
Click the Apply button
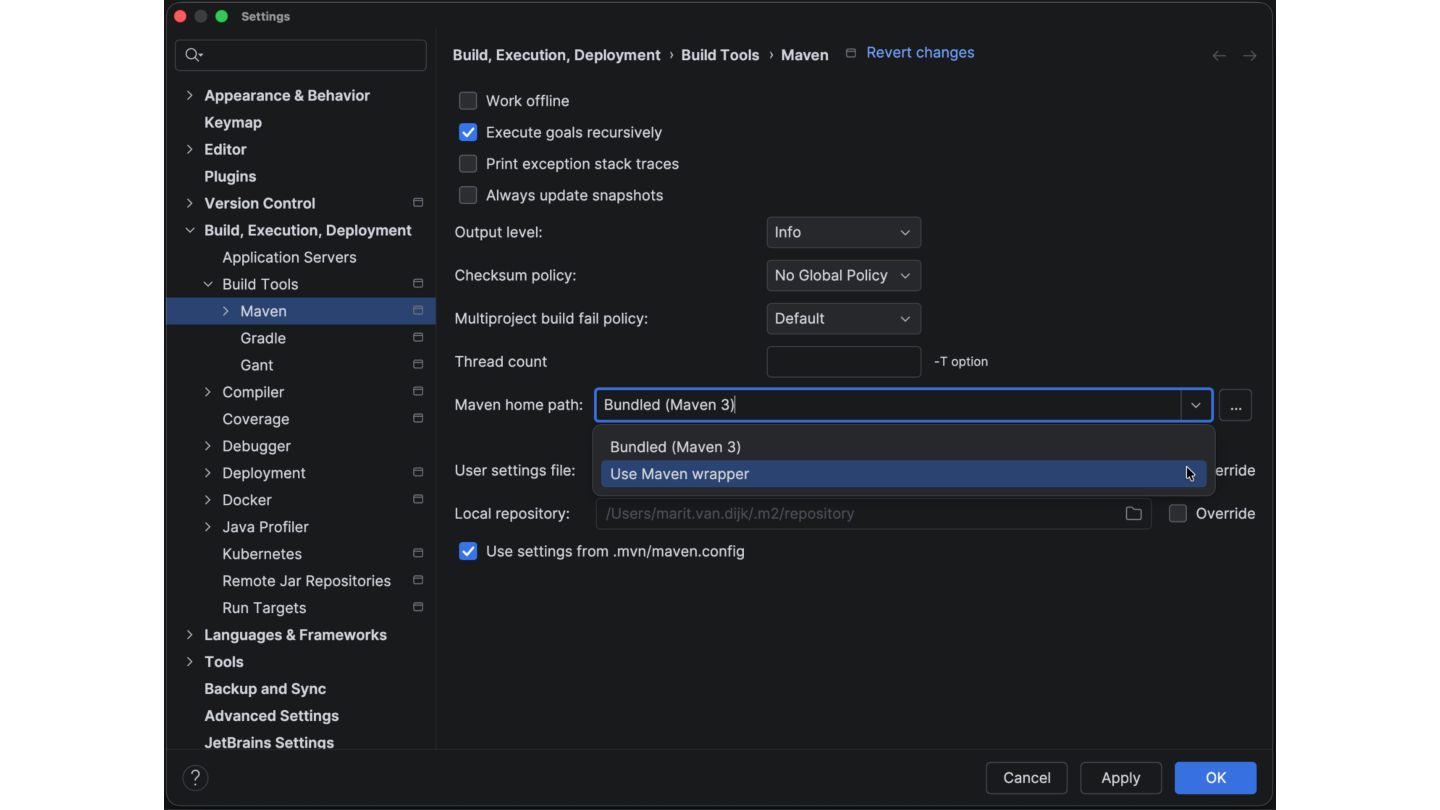[x=1120, y=778]
